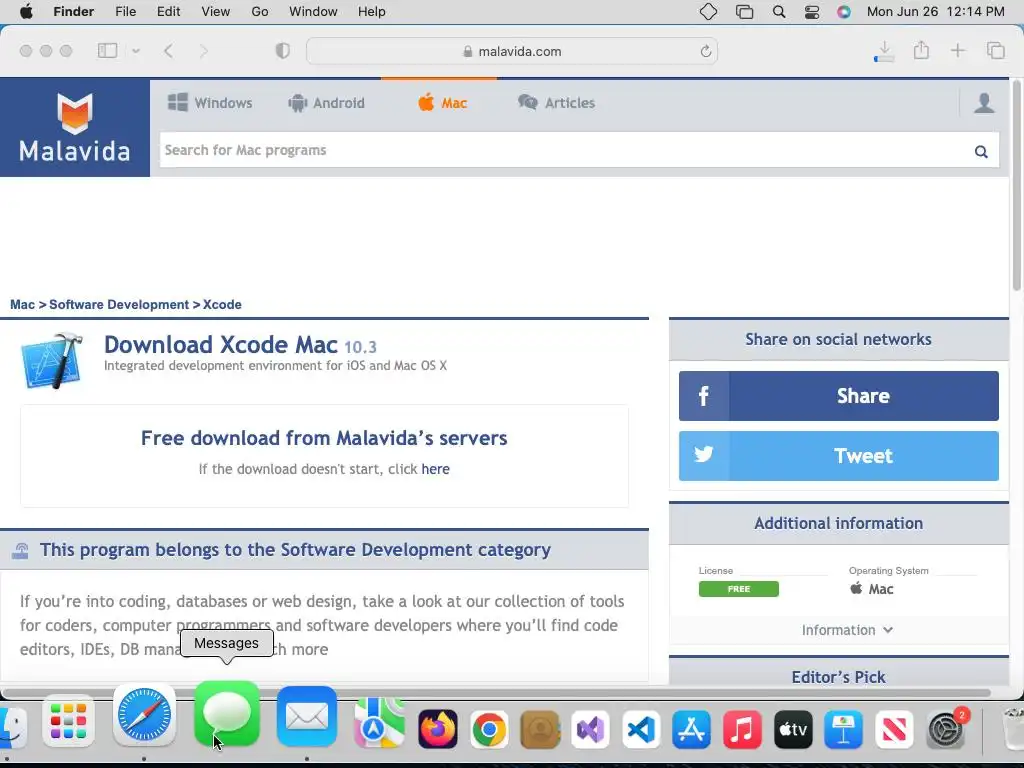
Task: Open the File menu
Action: tap(125, 12)
